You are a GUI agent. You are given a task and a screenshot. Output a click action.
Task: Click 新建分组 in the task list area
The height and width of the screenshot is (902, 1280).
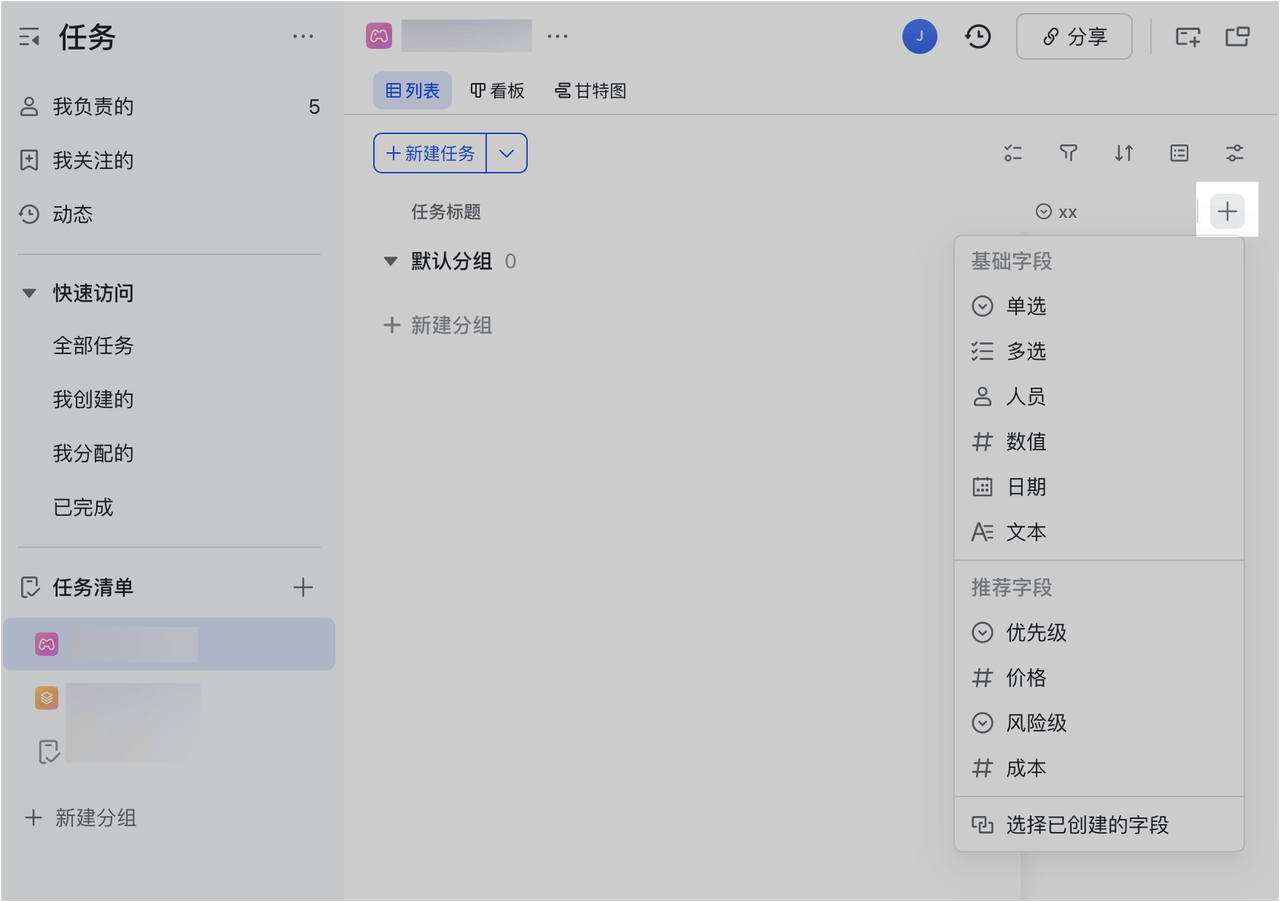click(x=438, y=325)
